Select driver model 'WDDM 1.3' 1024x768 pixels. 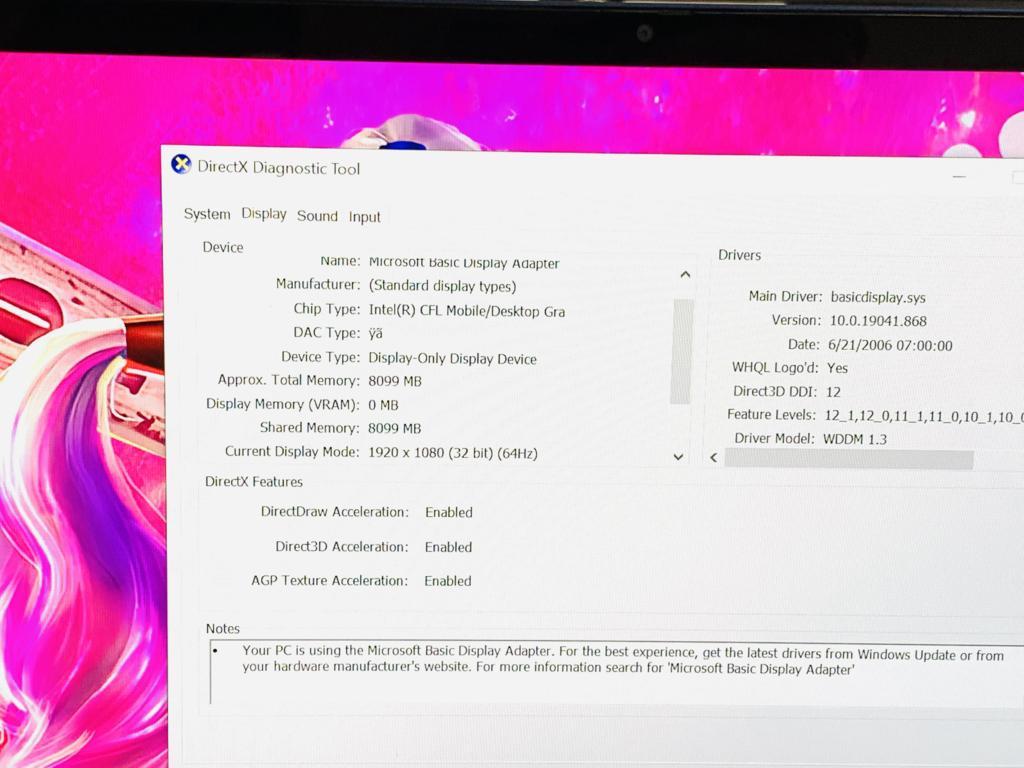(855, 439)
